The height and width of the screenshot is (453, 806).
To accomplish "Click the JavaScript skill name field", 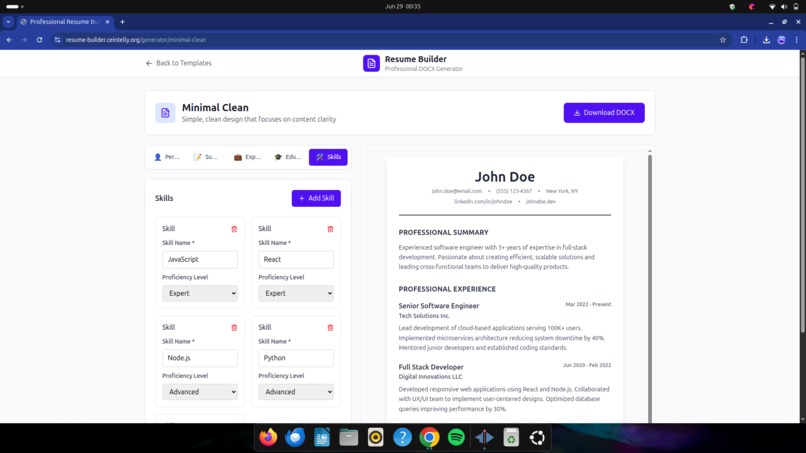I will pos(200,259).
